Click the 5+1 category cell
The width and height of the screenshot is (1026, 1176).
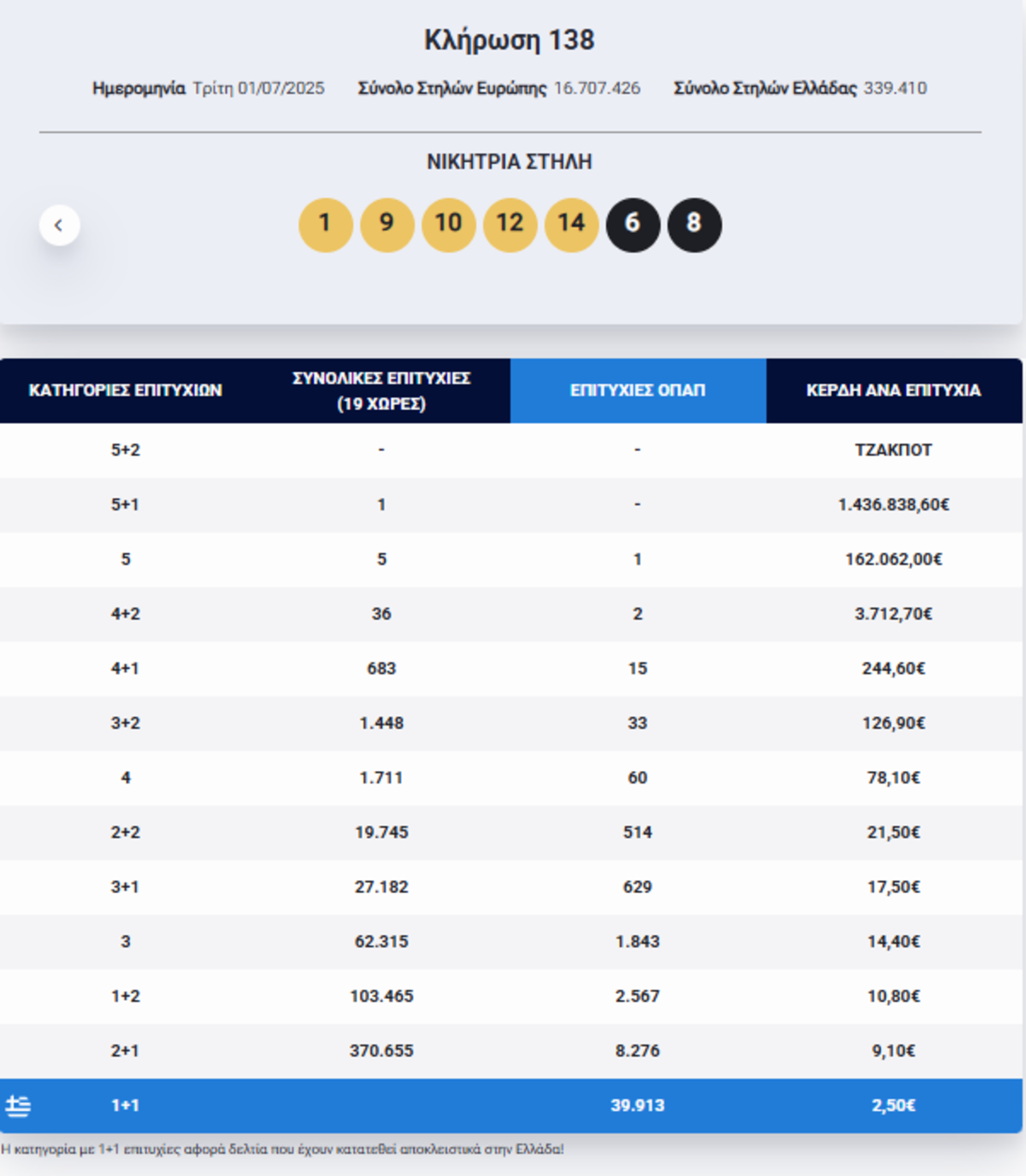tap(126, 505)
